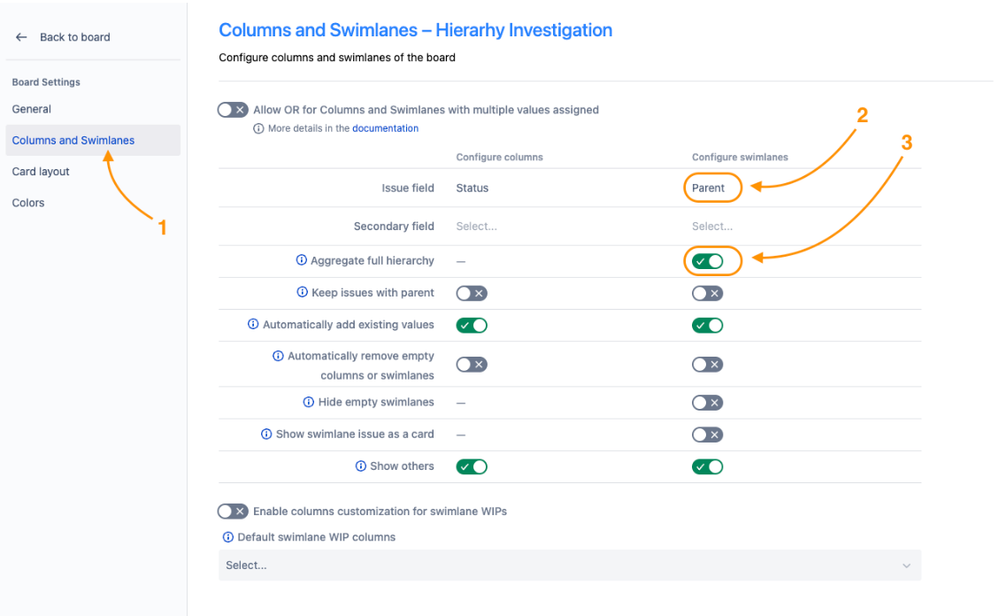Viewport: 999px width, 616px height.
Task: Go to Colors board settings
Action: coord(28,203)
